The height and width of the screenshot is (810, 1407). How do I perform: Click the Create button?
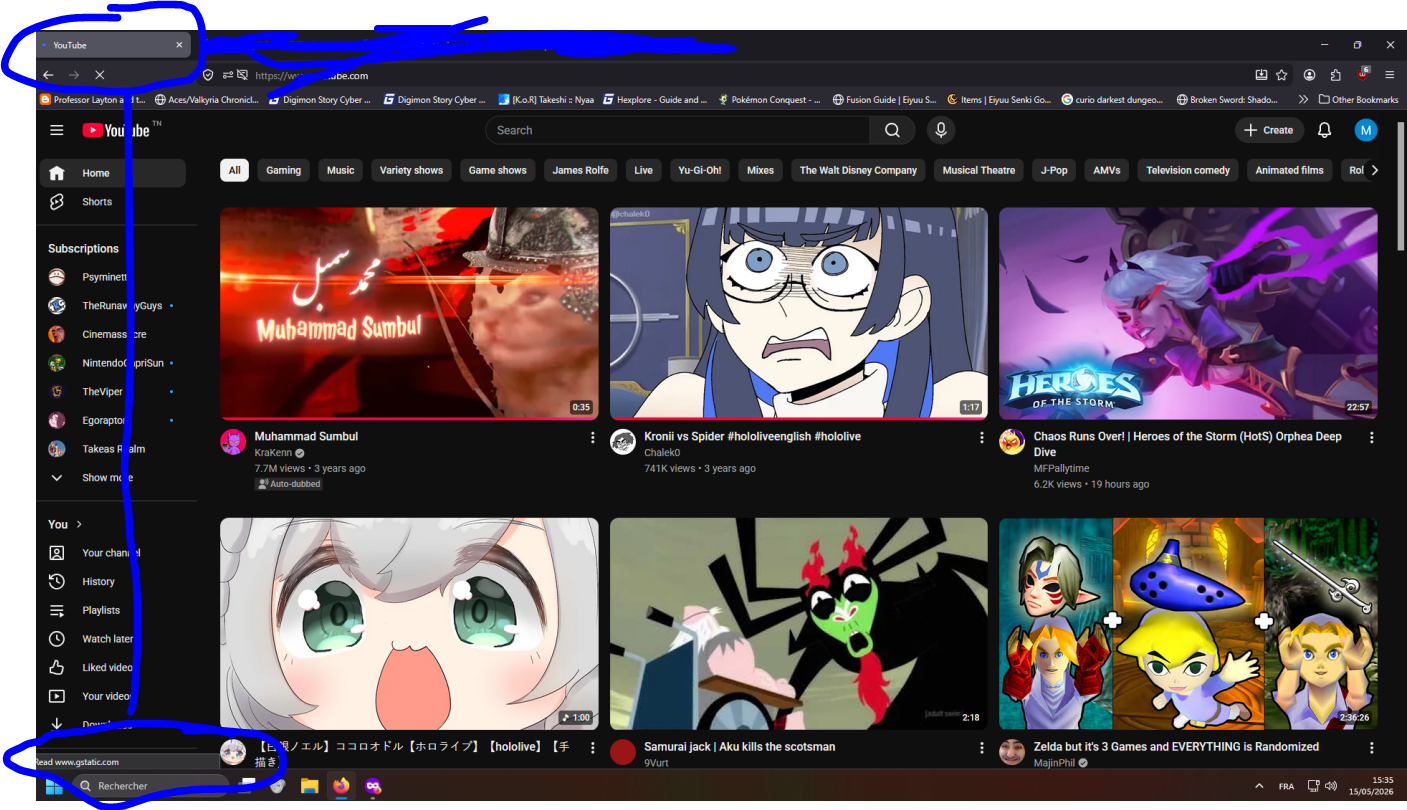1269,130
